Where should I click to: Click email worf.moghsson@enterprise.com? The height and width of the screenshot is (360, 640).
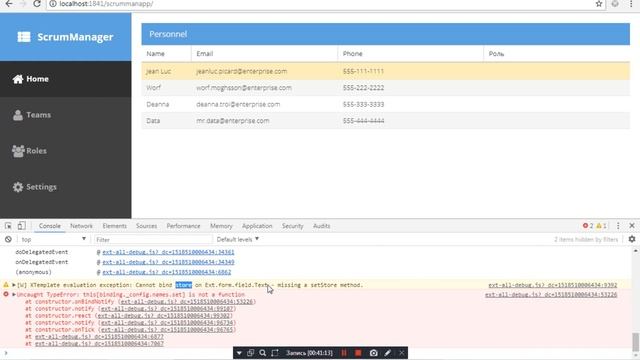(244, 88)
